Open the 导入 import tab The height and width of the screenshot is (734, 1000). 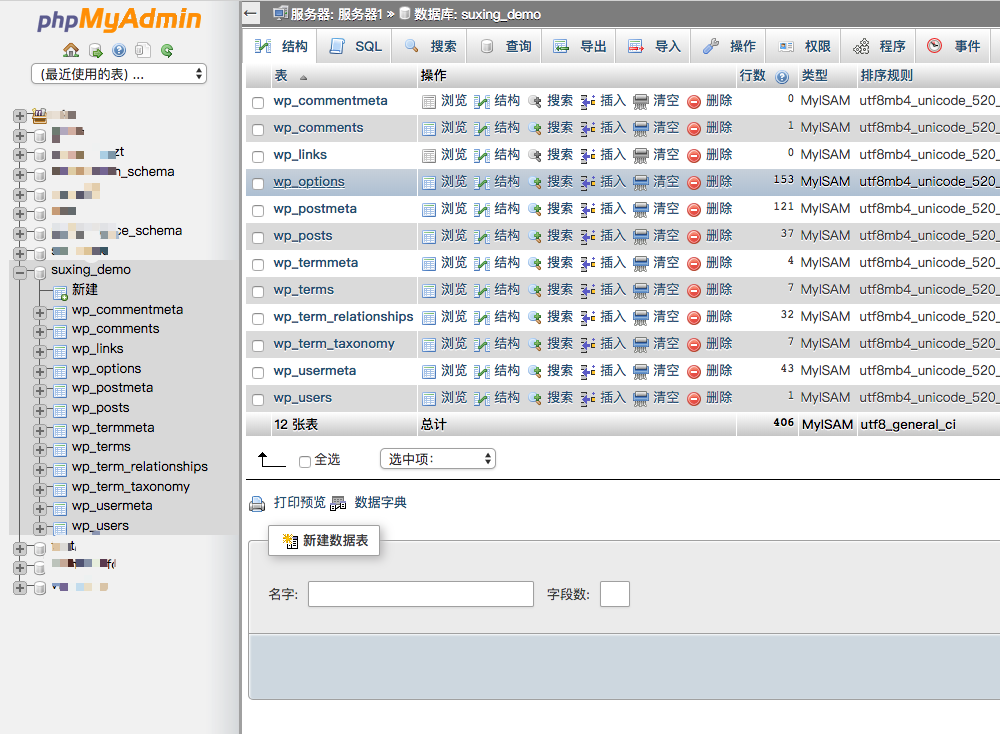pos(654,46)
